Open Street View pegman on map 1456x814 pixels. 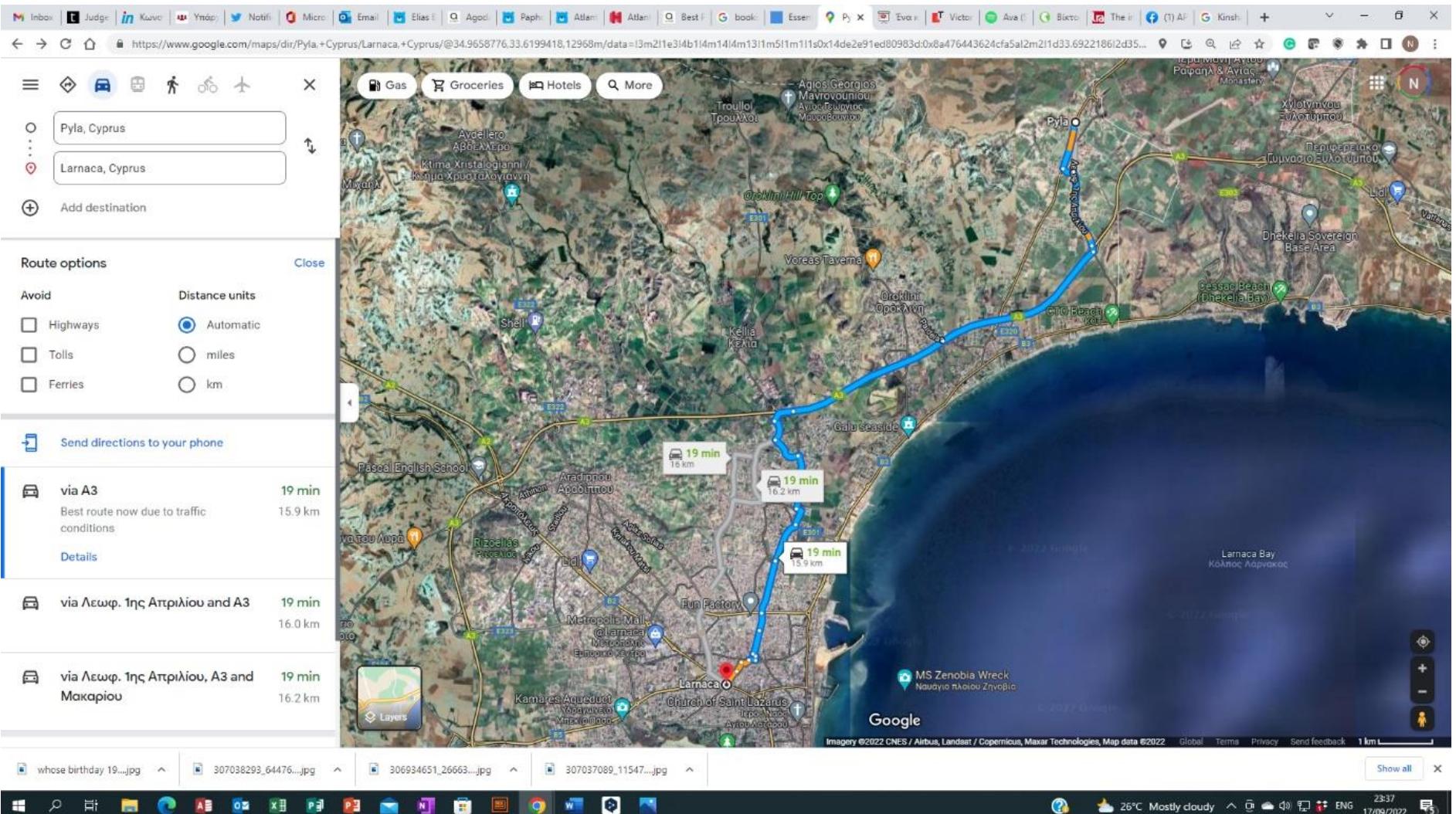tap(1421, 718)
